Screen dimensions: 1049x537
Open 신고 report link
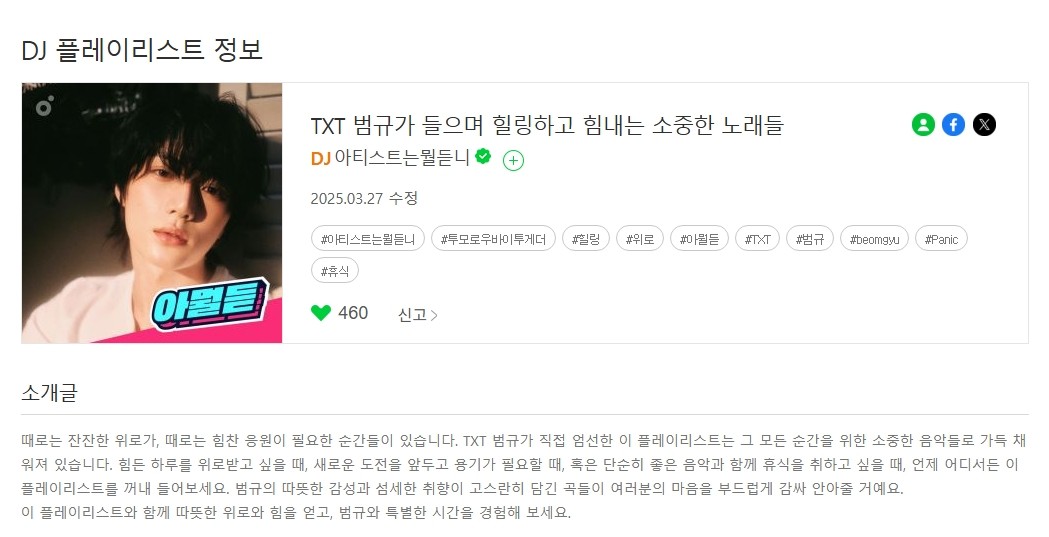[417, 315]
